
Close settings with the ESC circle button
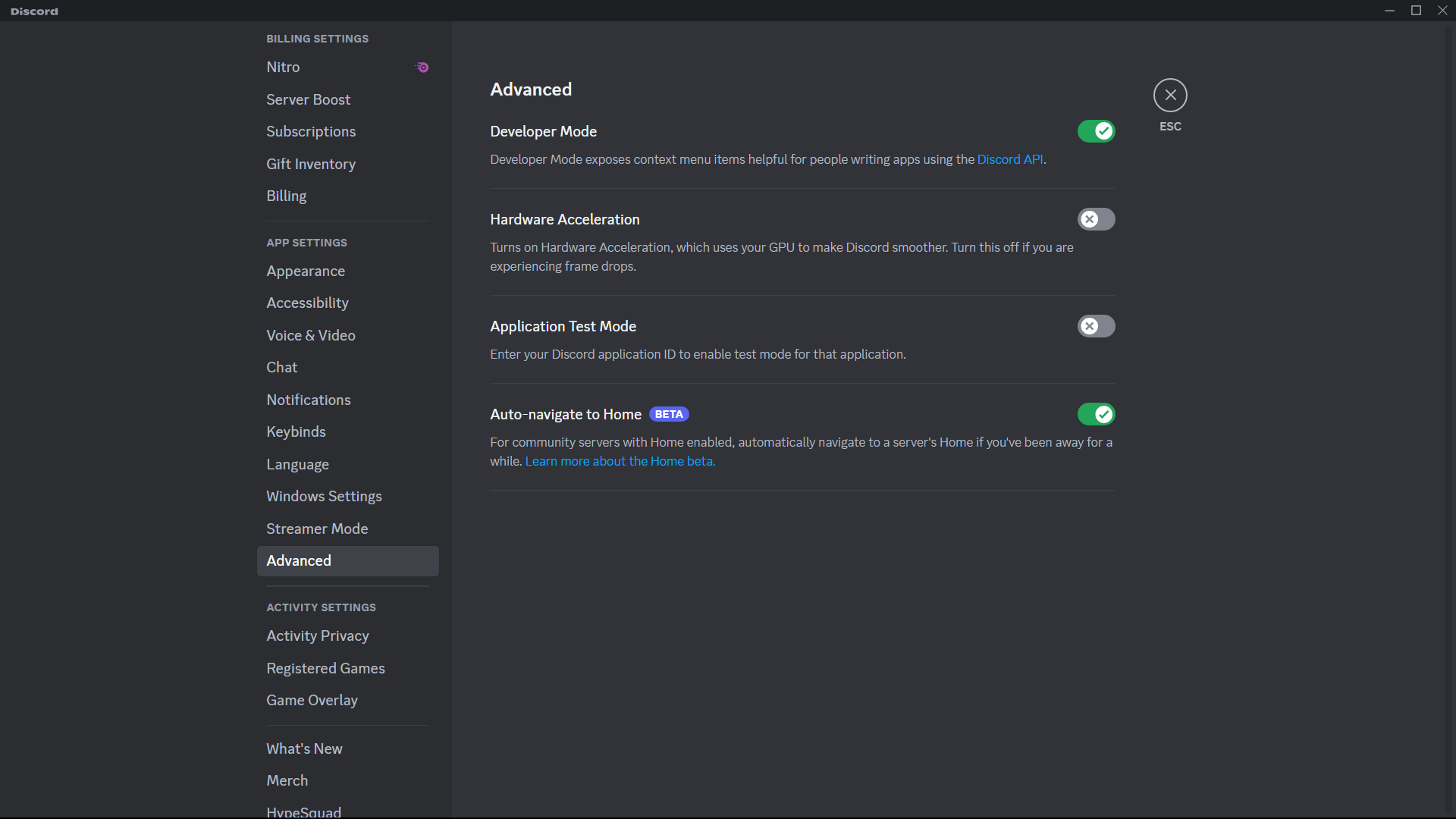click(x=1170, y=96)
